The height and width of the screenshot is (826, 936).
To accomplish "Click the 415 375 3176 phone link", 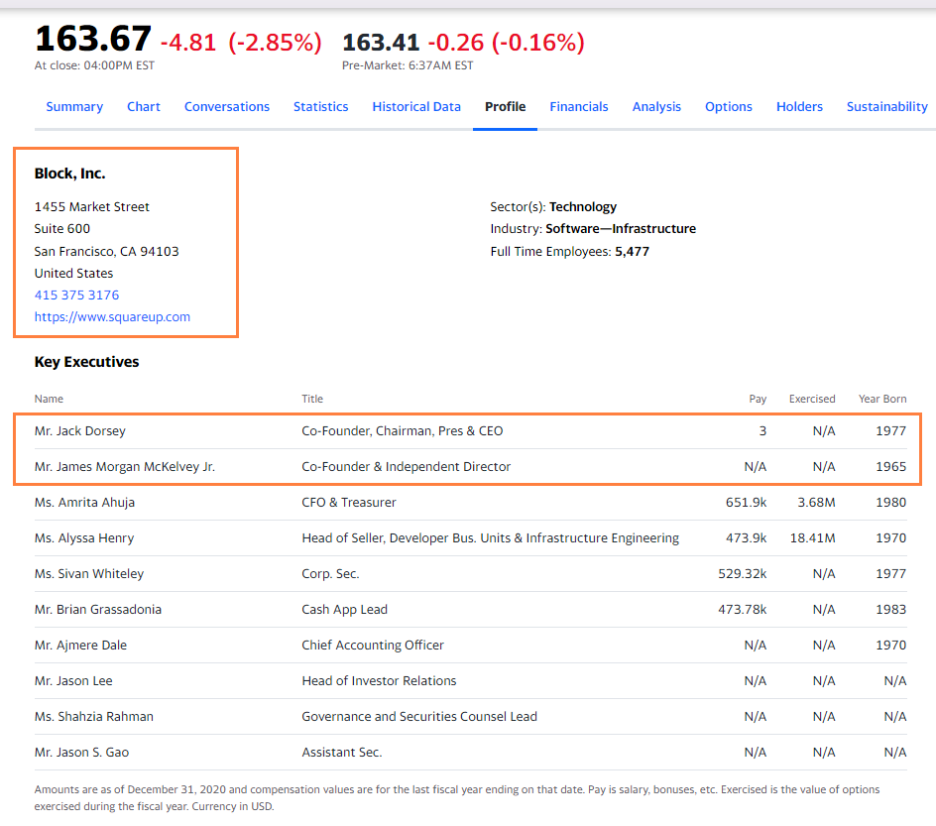I will click(x=76, y=295).
